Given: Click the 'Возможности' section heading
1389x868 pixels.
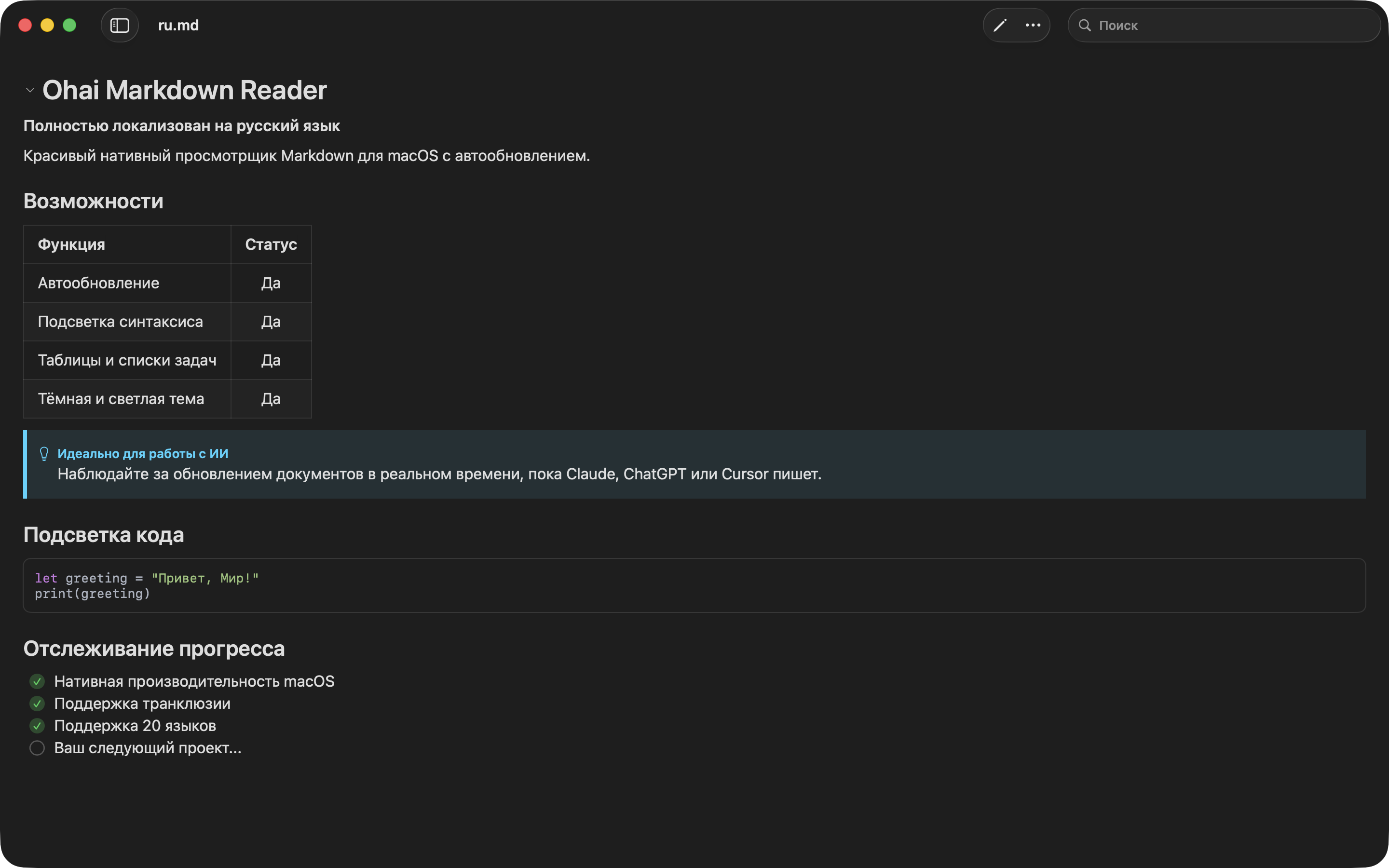Looking at the screenshot, I should [x=94, y=202].
